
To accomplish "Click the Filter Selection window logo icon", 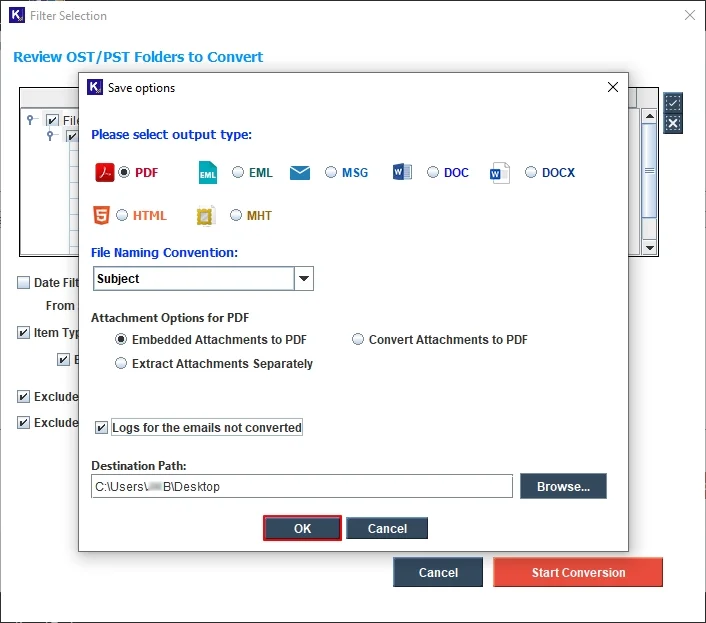I will point(17,15).
